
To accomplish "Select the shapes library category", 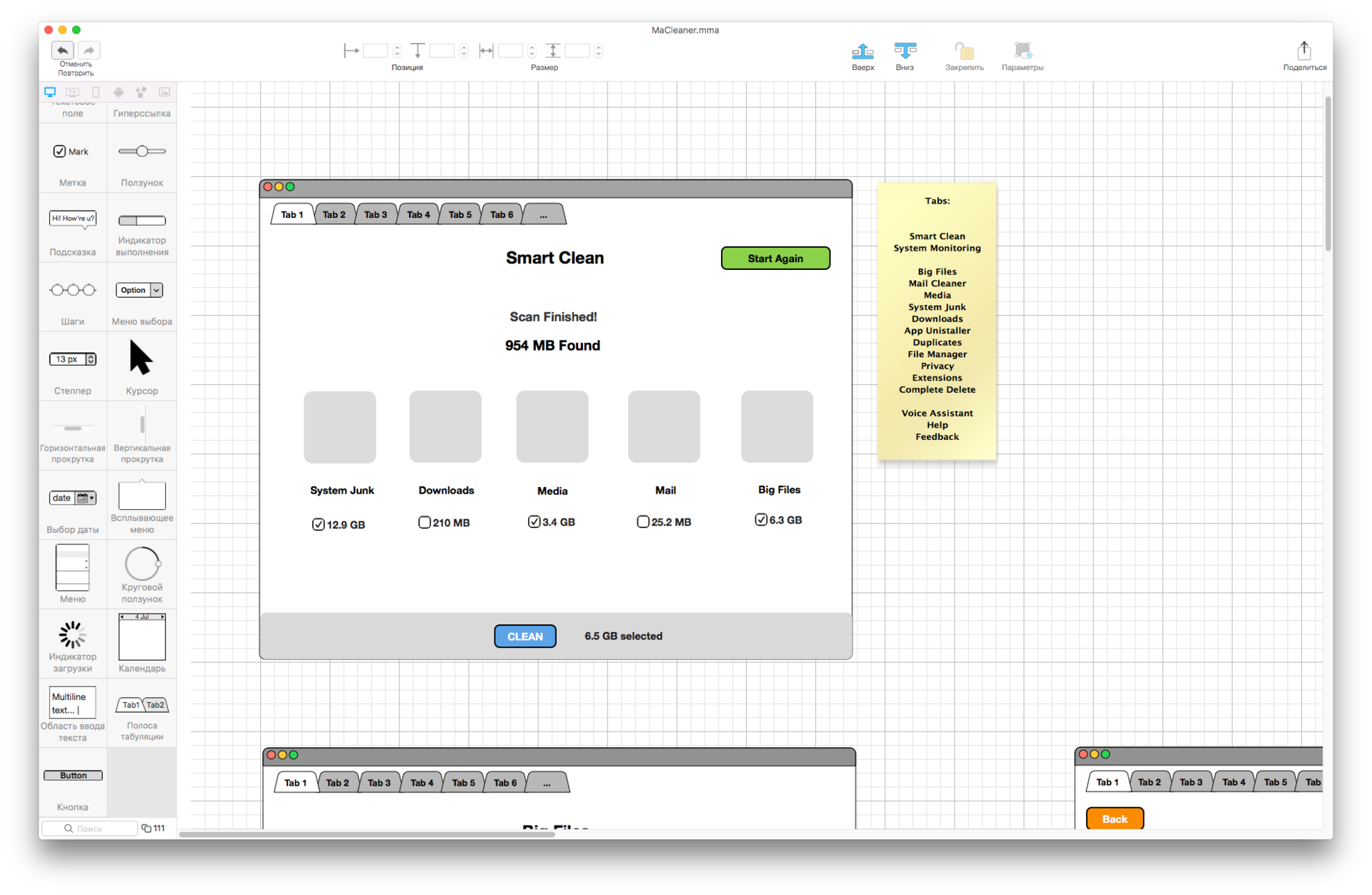I will [x=141, y=92].
